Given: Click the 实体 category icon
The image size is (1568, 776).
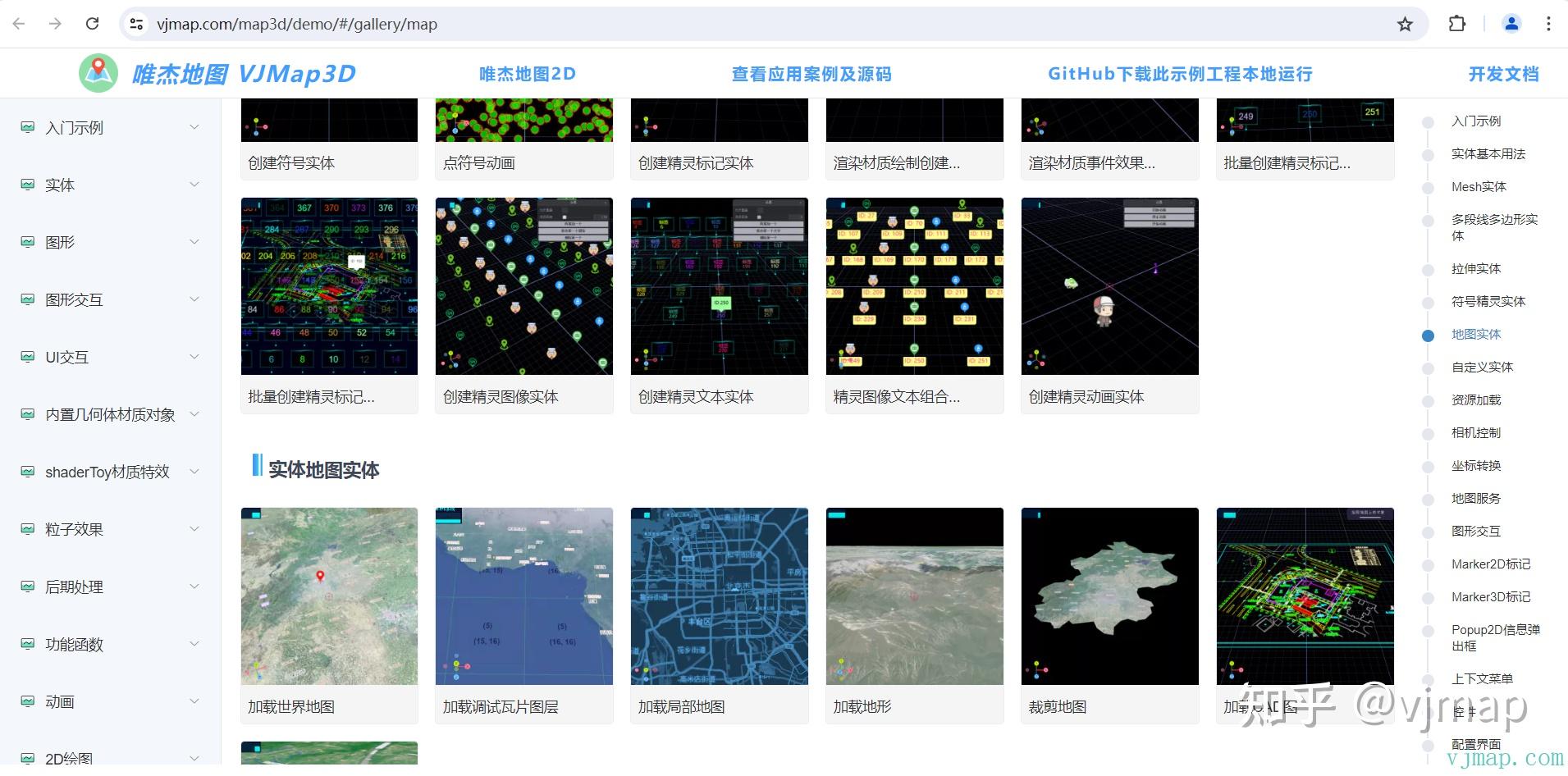Looking at the screenshot, I should [x=27, y=185].
